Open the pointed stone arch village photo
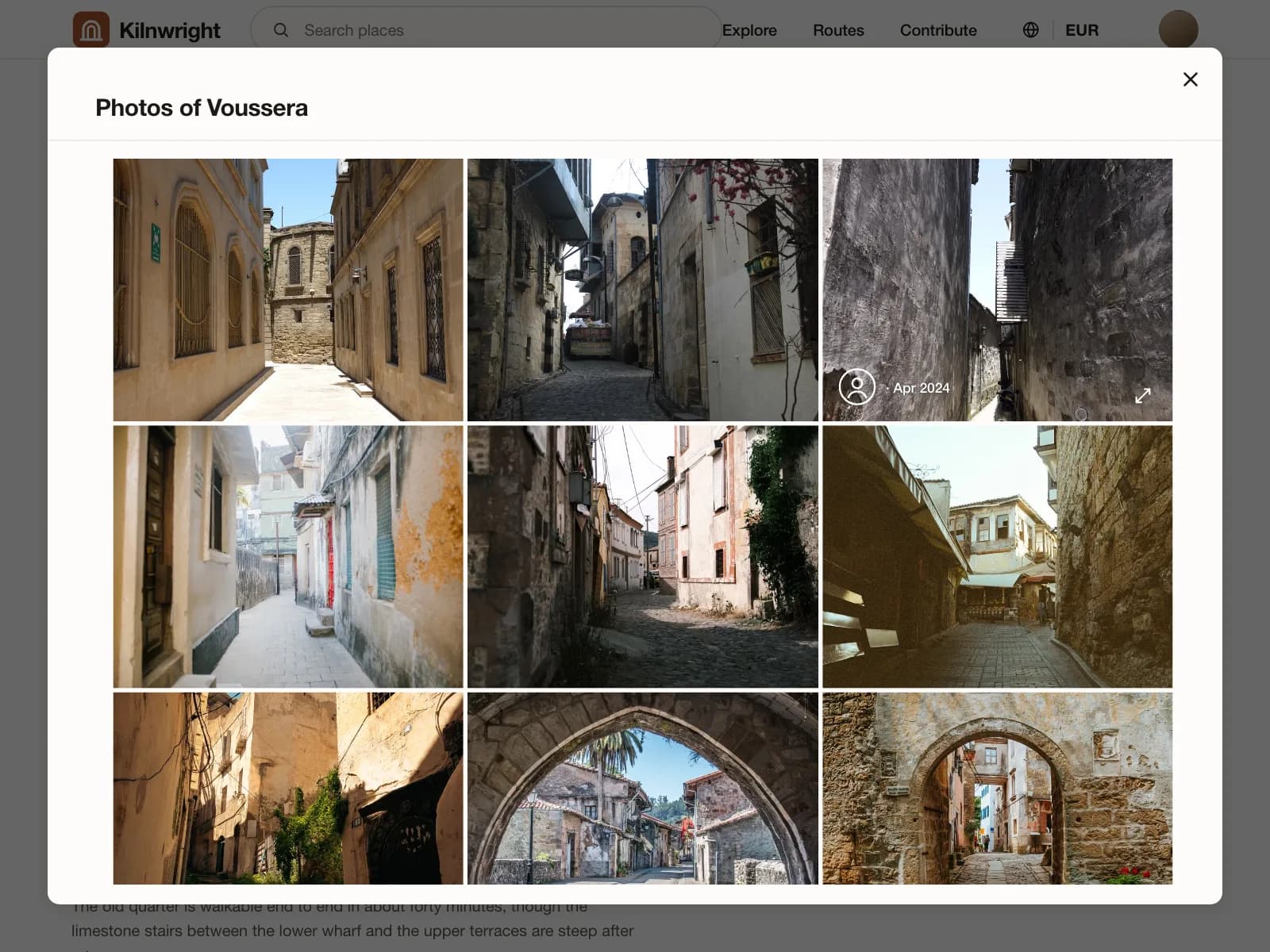1270x952 pixels. coord(643,789)
